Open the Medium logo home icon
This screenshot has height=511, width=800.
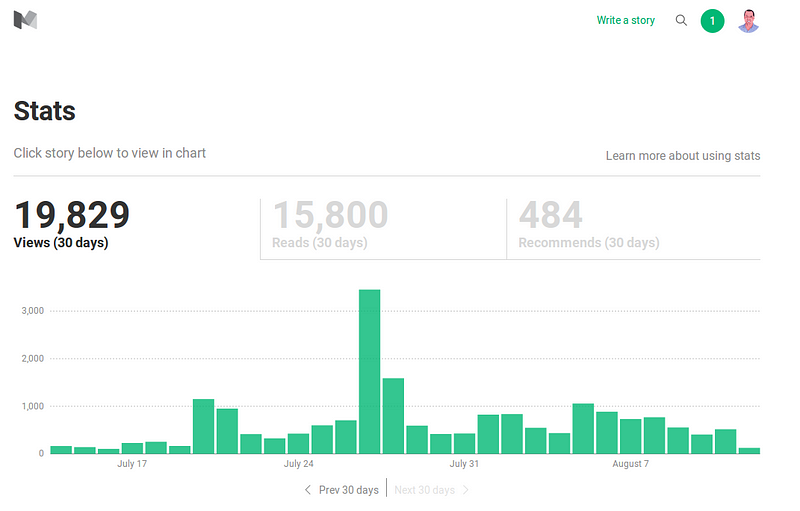(25, 20)
